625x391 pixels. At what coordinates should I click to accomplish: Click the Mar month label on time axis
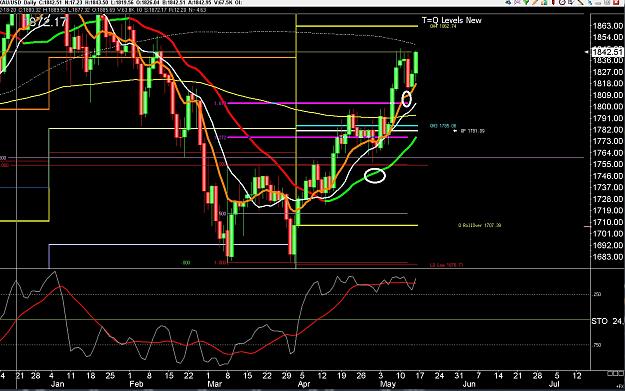coord(215,384)
